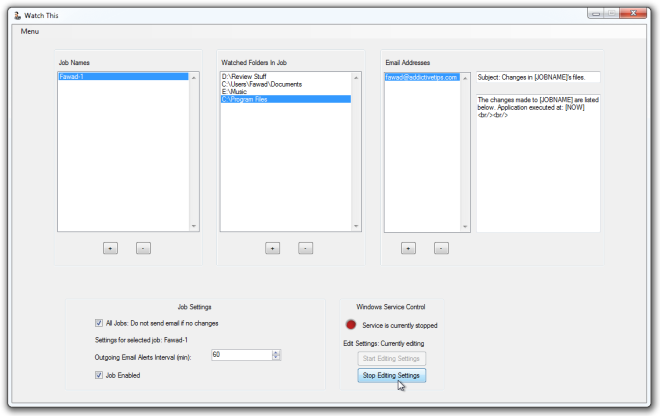Screen dimensions: 660x416
Task: Click the email body message text area
Action: [x=538, y=163]
